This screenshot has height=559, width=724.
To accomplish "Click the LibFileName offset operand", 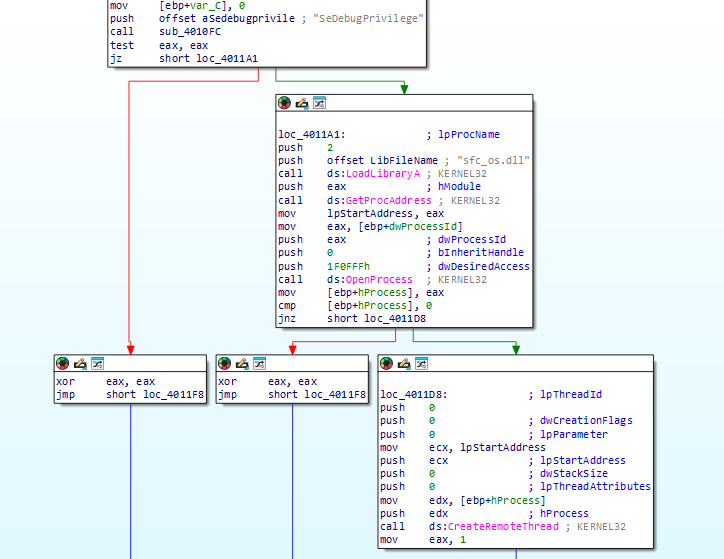I will pyautogui.click(x=404, y=160).
